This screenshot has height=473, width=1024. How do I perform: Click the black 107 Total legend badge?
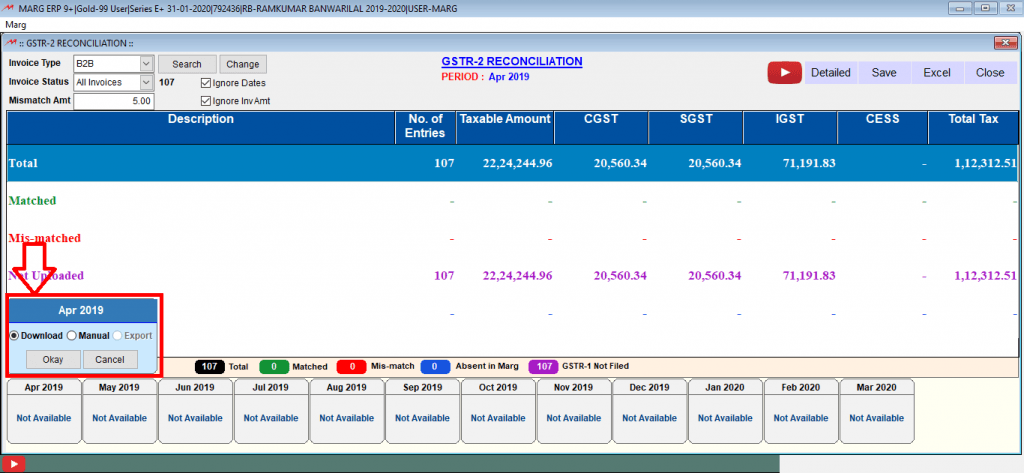point(210,367)
